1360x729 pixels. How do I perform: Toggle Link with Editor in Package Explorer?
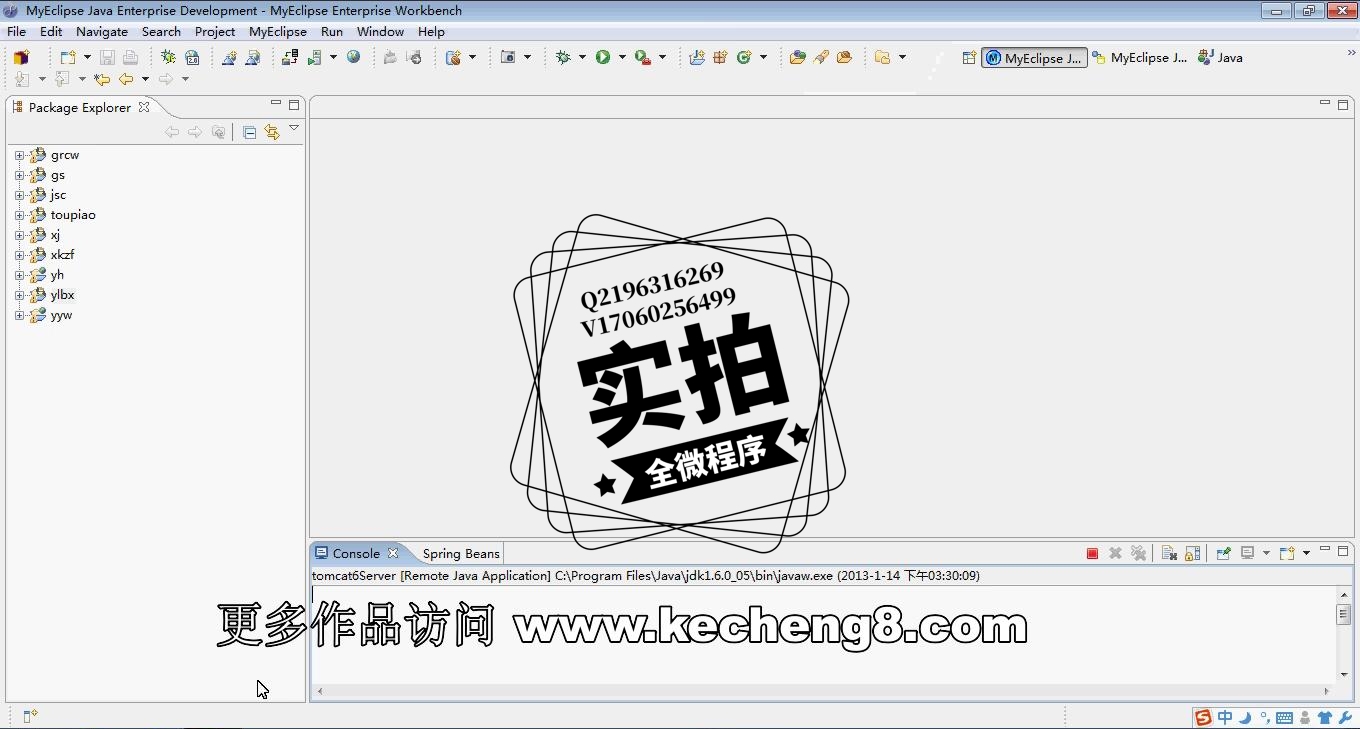pos(272,132)
